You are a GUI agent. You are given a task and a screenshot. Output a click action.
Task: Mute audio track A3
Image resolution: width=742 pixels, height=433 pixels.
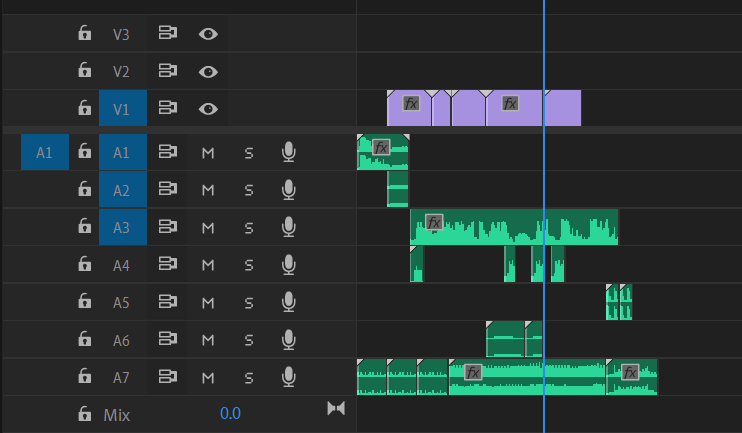208,228
